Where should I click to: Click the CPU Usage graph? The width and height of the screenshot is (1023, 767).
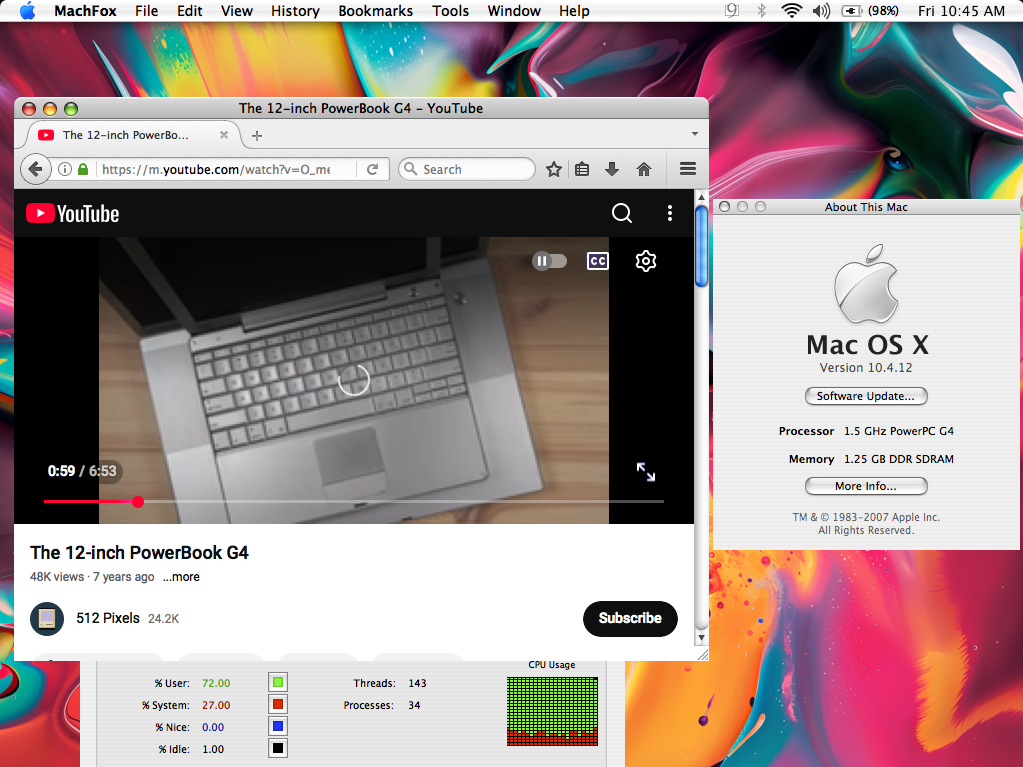pos(552,711)
